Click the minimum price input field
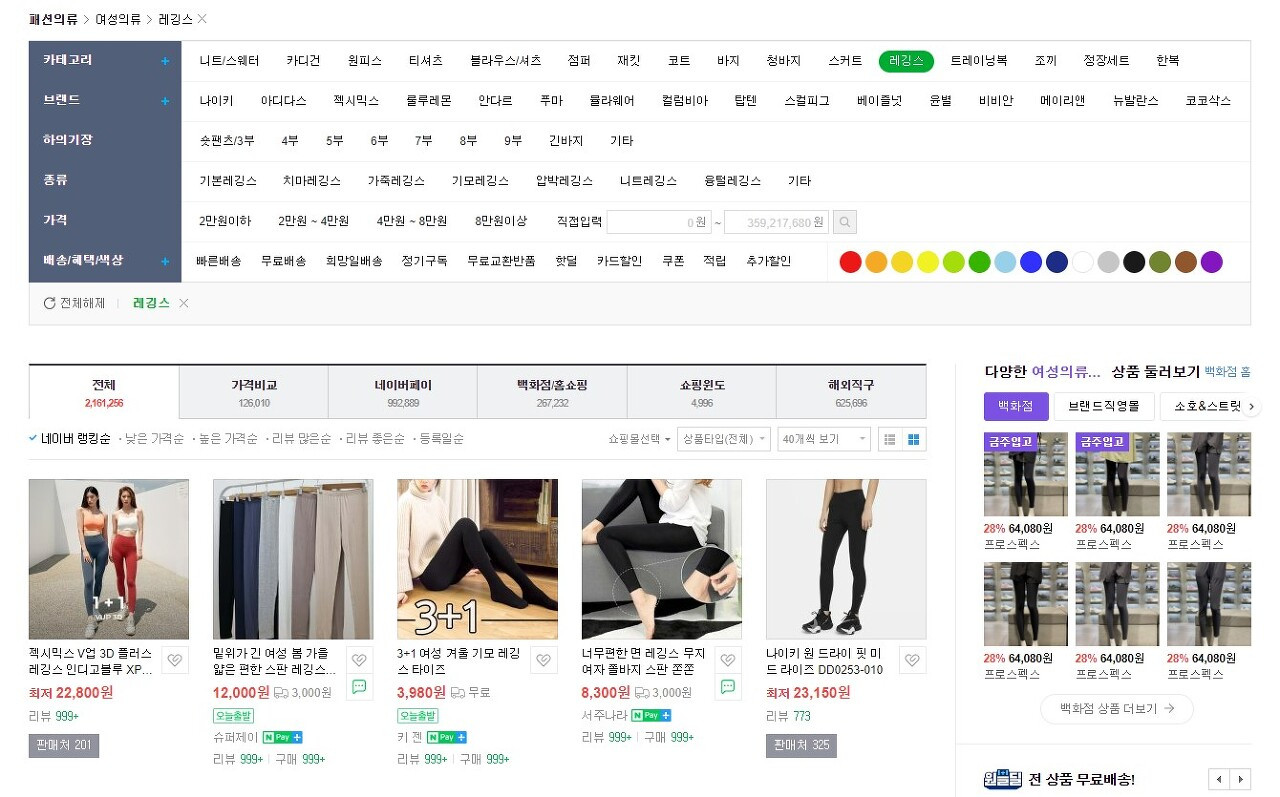1280x797 pixels. pyautogui.click(x=659, y=222)
